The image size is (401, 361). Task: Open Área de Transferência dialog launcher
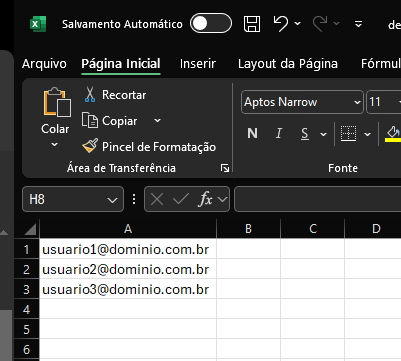tap(225, 168)
